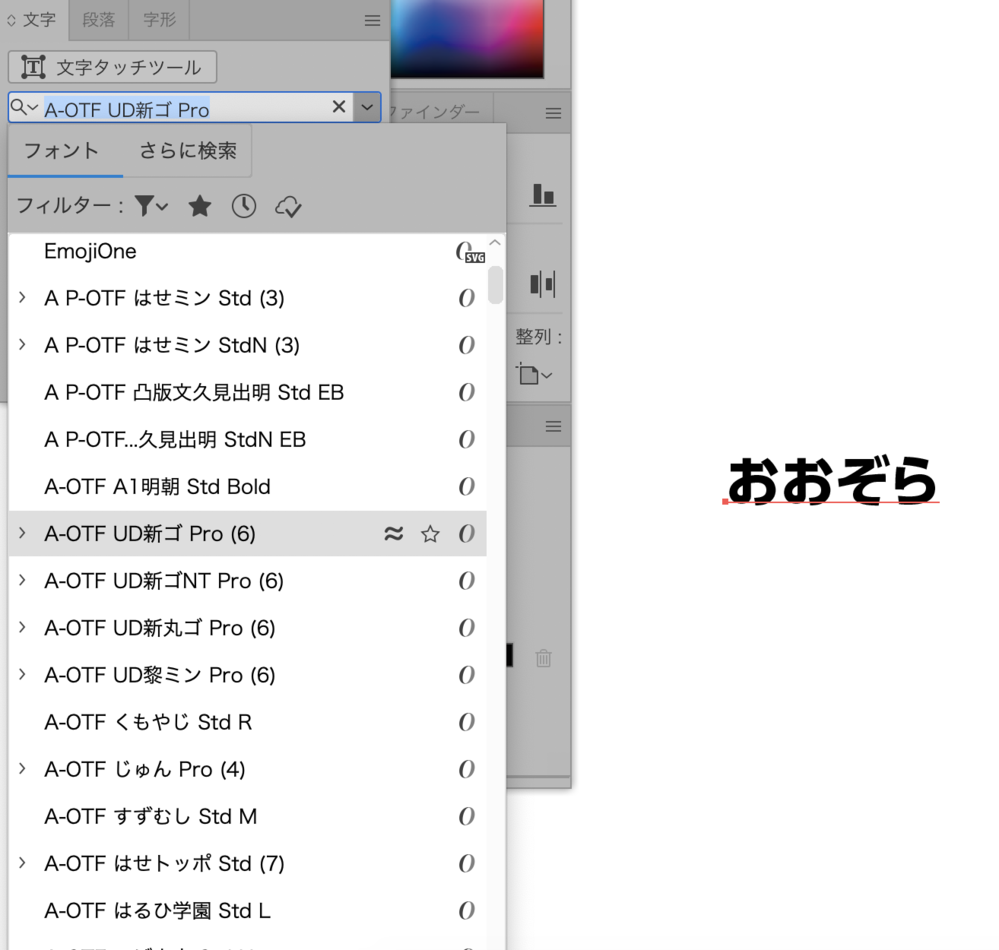Open the font classification filter funnel

(x=152, y=206)
